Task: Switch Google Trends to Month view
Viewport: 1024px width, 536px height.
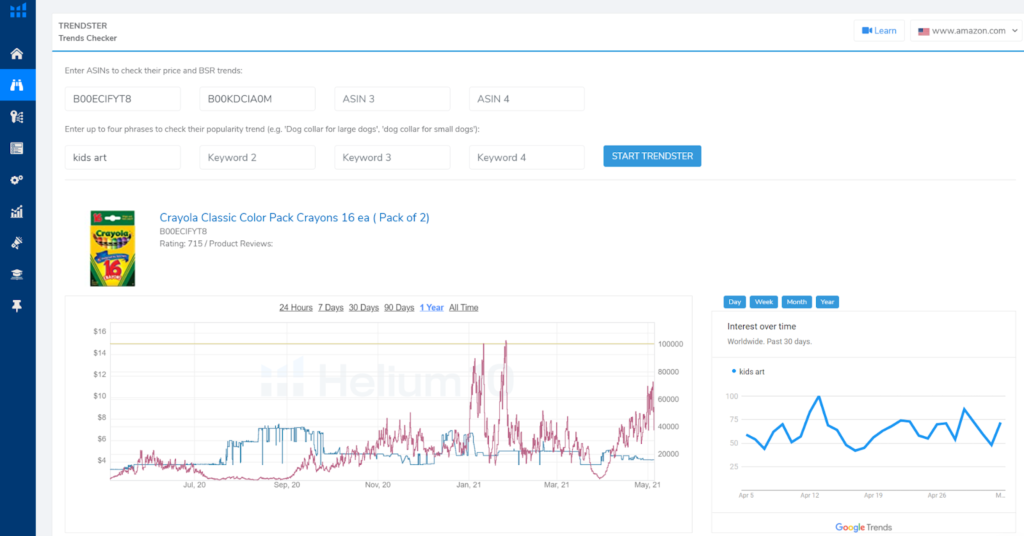Action: (x=796, y=301)
